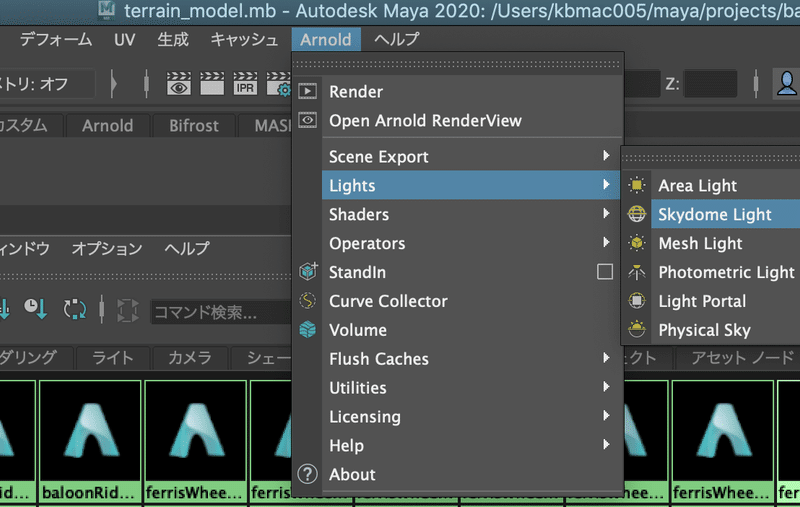Click the About question mark icon
The image size is (800, 507).
point(307,474)
